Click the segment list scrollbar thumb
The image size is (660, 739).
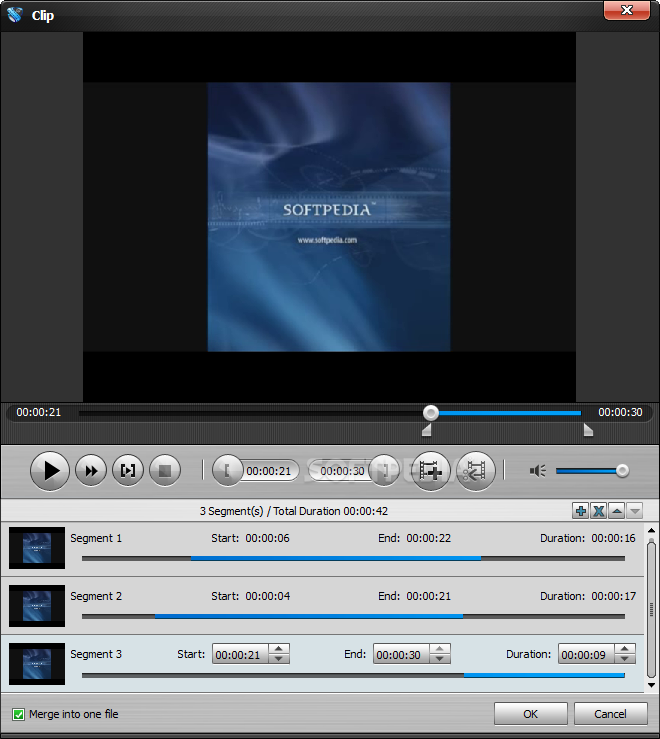pos(651,609)
